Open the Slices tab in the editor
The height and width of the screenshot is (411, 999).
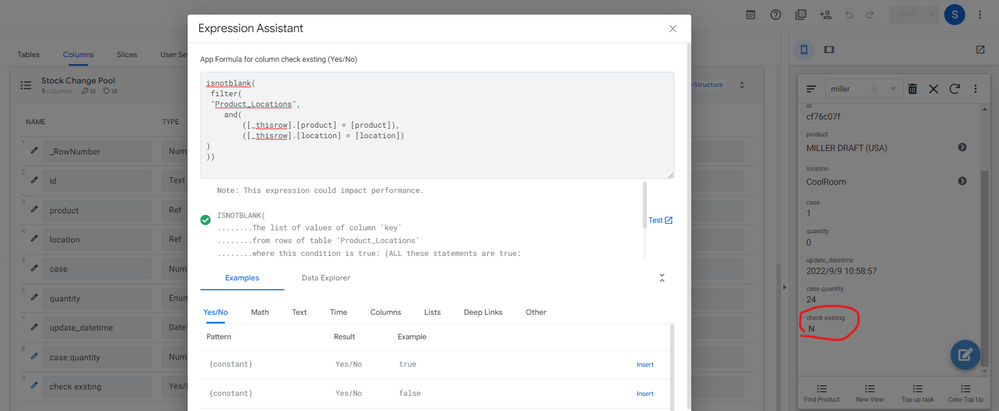click(x=127, y=55)
